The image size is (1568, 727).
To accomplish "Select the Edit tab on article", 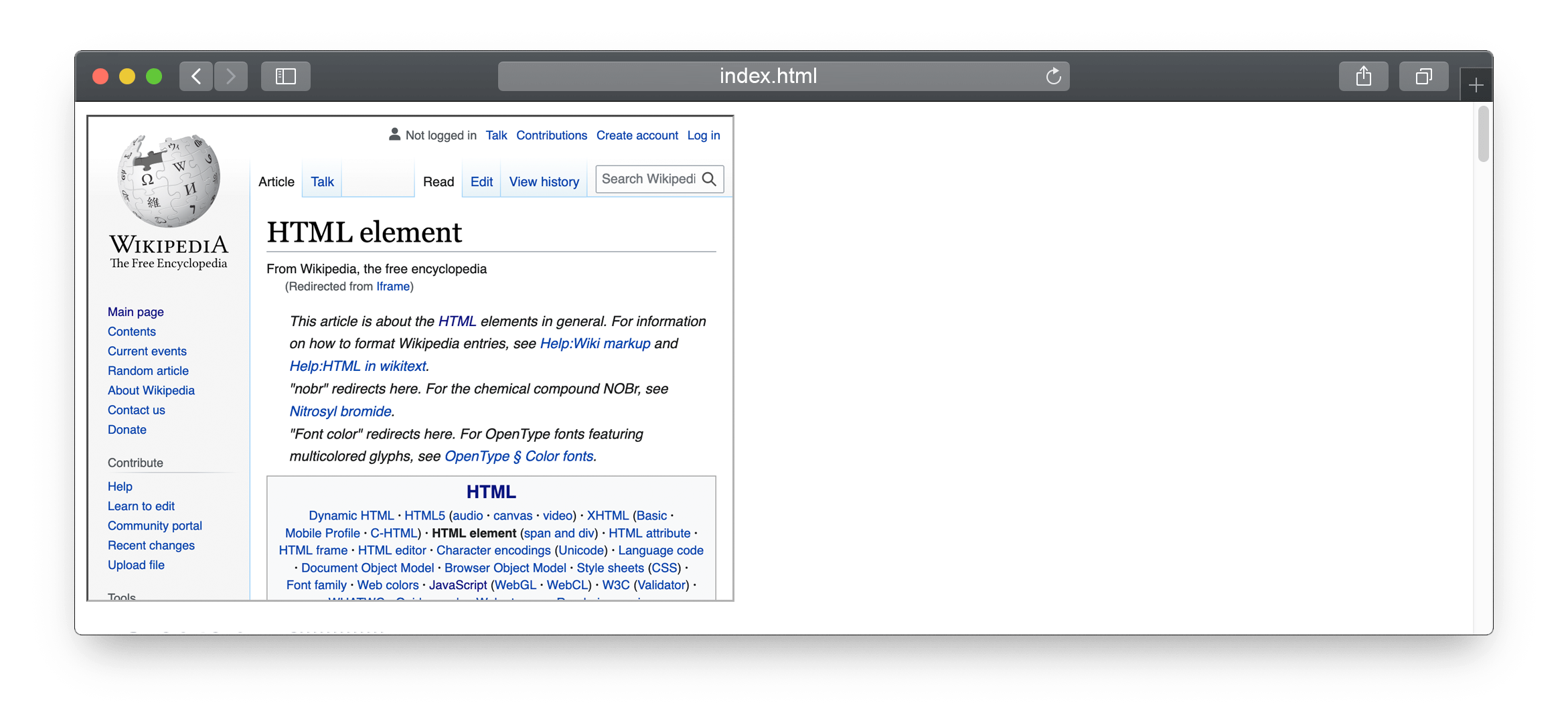I will pos(481,181).
